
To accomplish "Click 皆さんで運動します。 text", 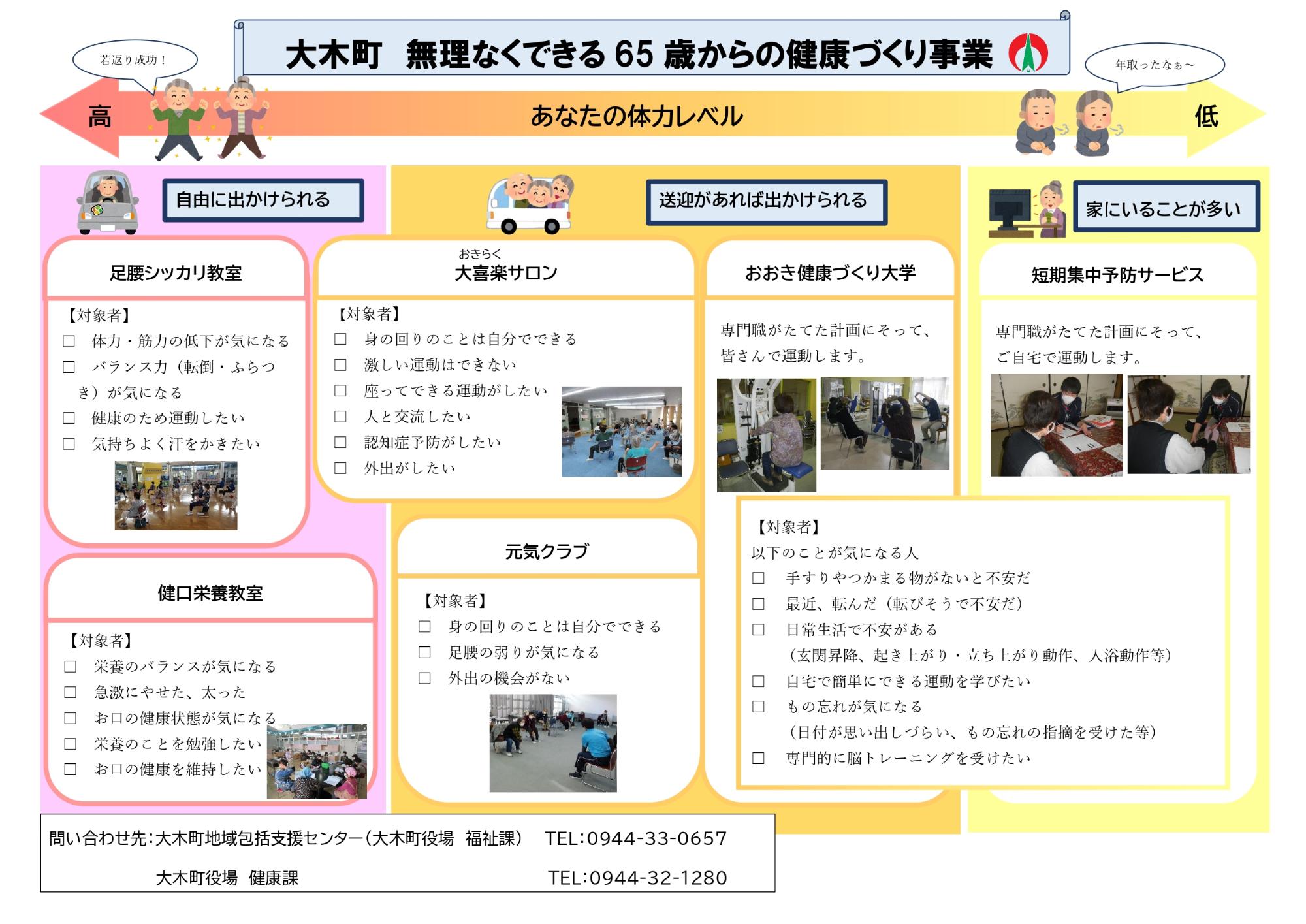I will 793,357.
